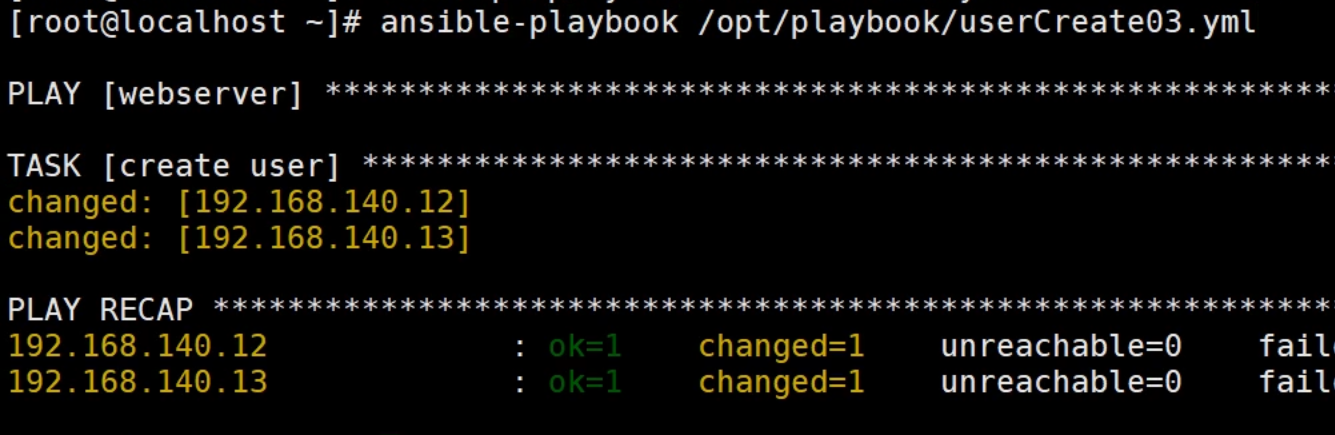Click "changed=1" in the 192.168.140.13 row
This screenshot has width=1335, height=435.
coord(781,382)
